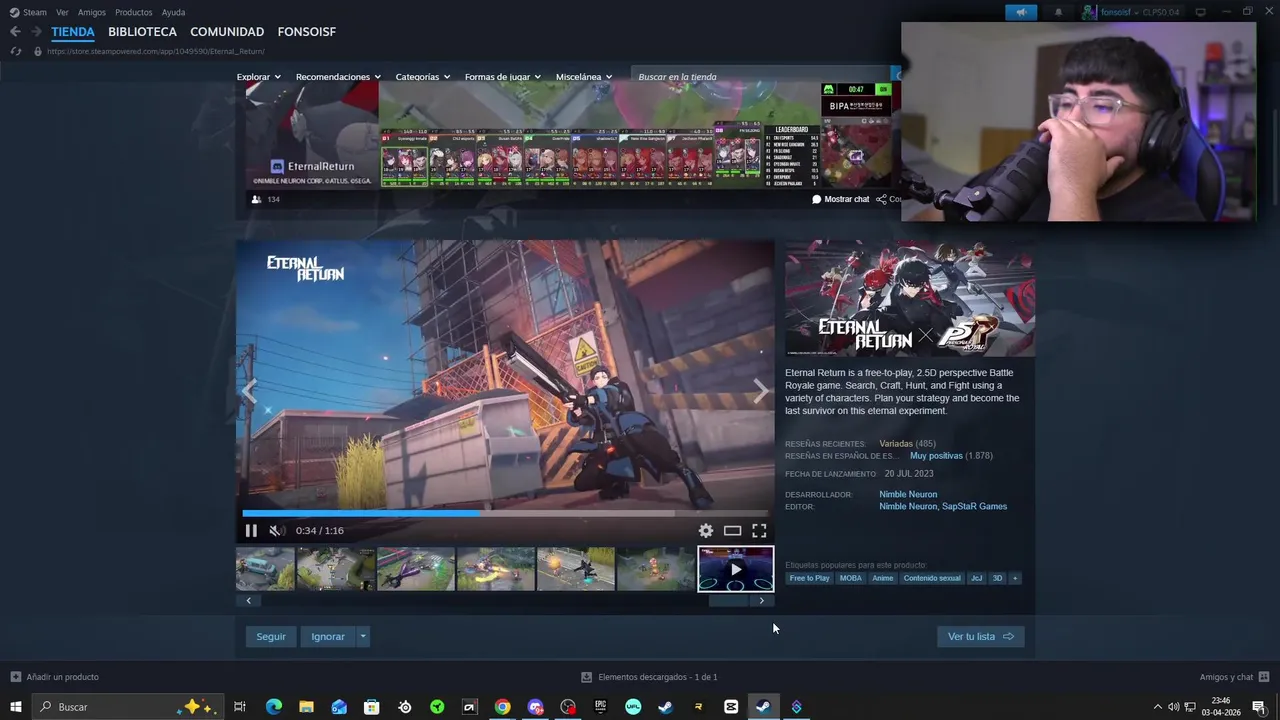
Task: Click Mostrar chat on the broadcast
Action: (841, 199)
